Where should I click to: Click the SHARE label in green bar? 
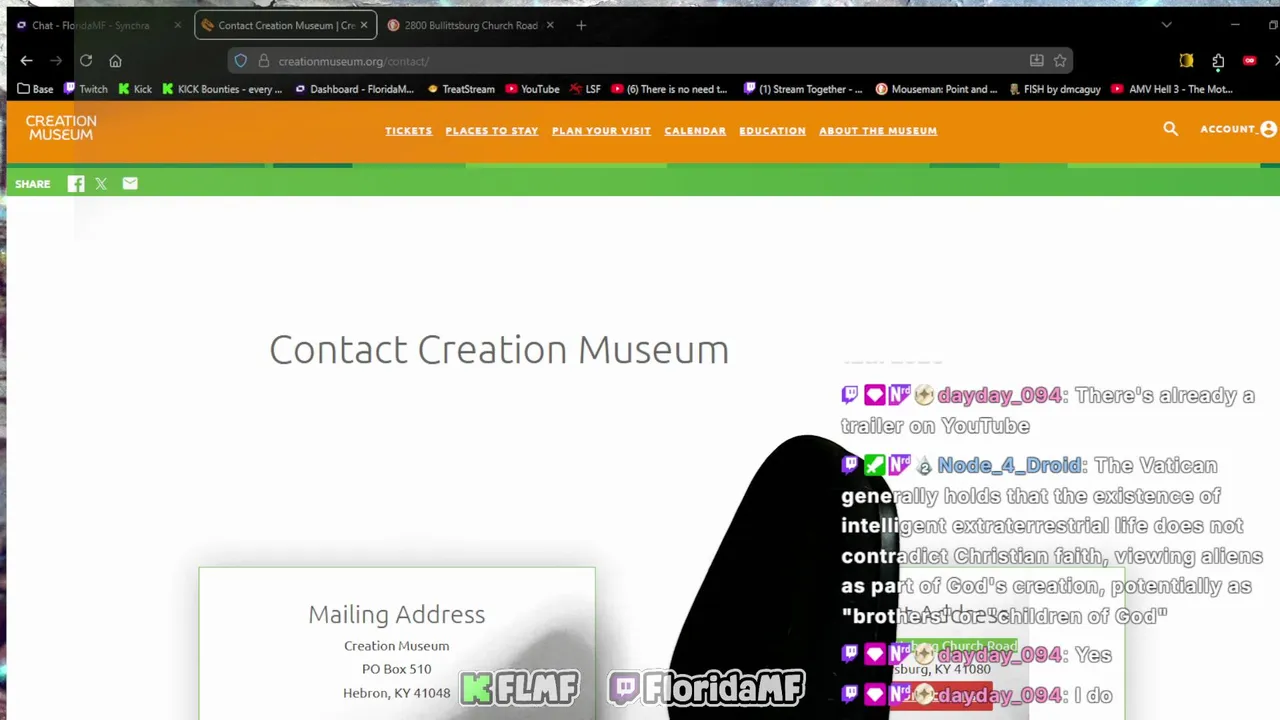click(x=33, y=184)
